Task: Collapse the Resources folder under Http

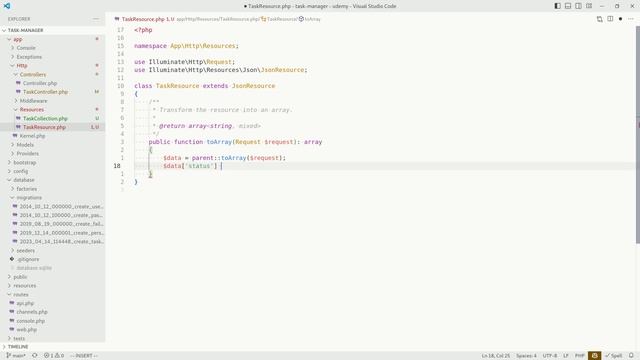Action: 31,109
